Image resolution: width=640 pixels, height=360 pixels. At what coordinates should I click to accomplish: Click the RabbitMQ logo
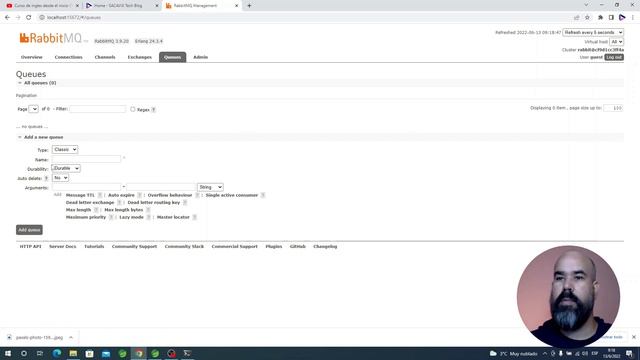click(51, 38)
